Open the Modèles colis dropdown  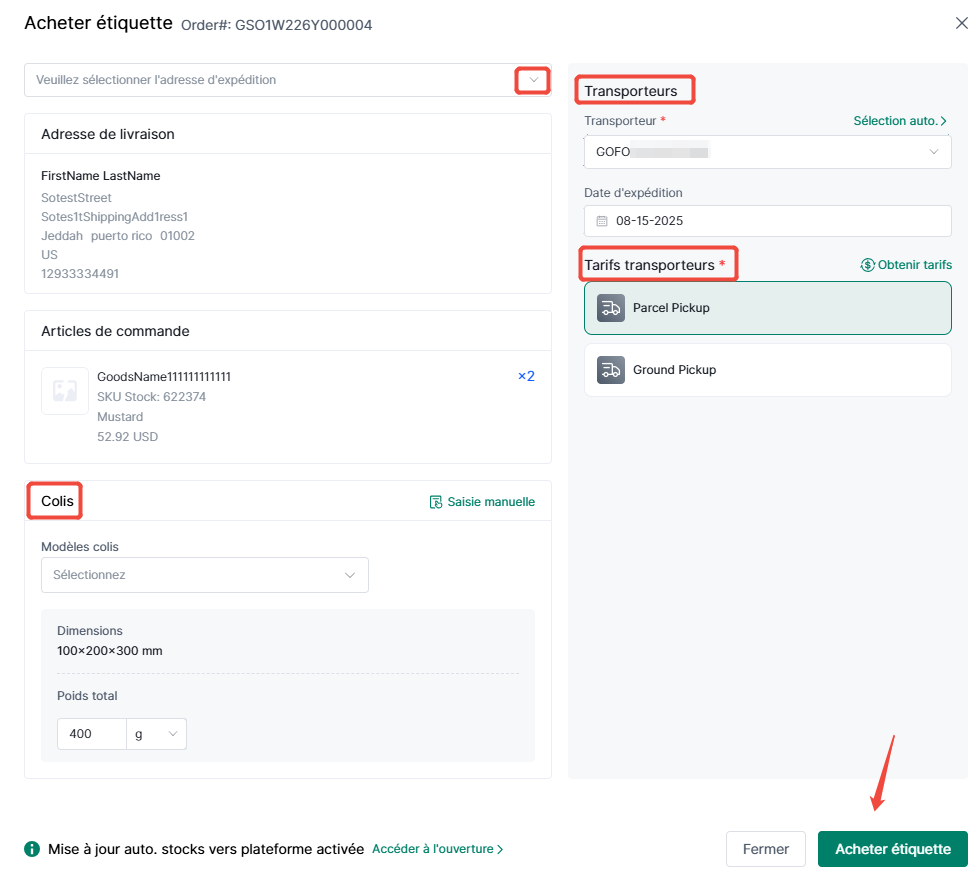pyautogui.click(x=204, y=575)
